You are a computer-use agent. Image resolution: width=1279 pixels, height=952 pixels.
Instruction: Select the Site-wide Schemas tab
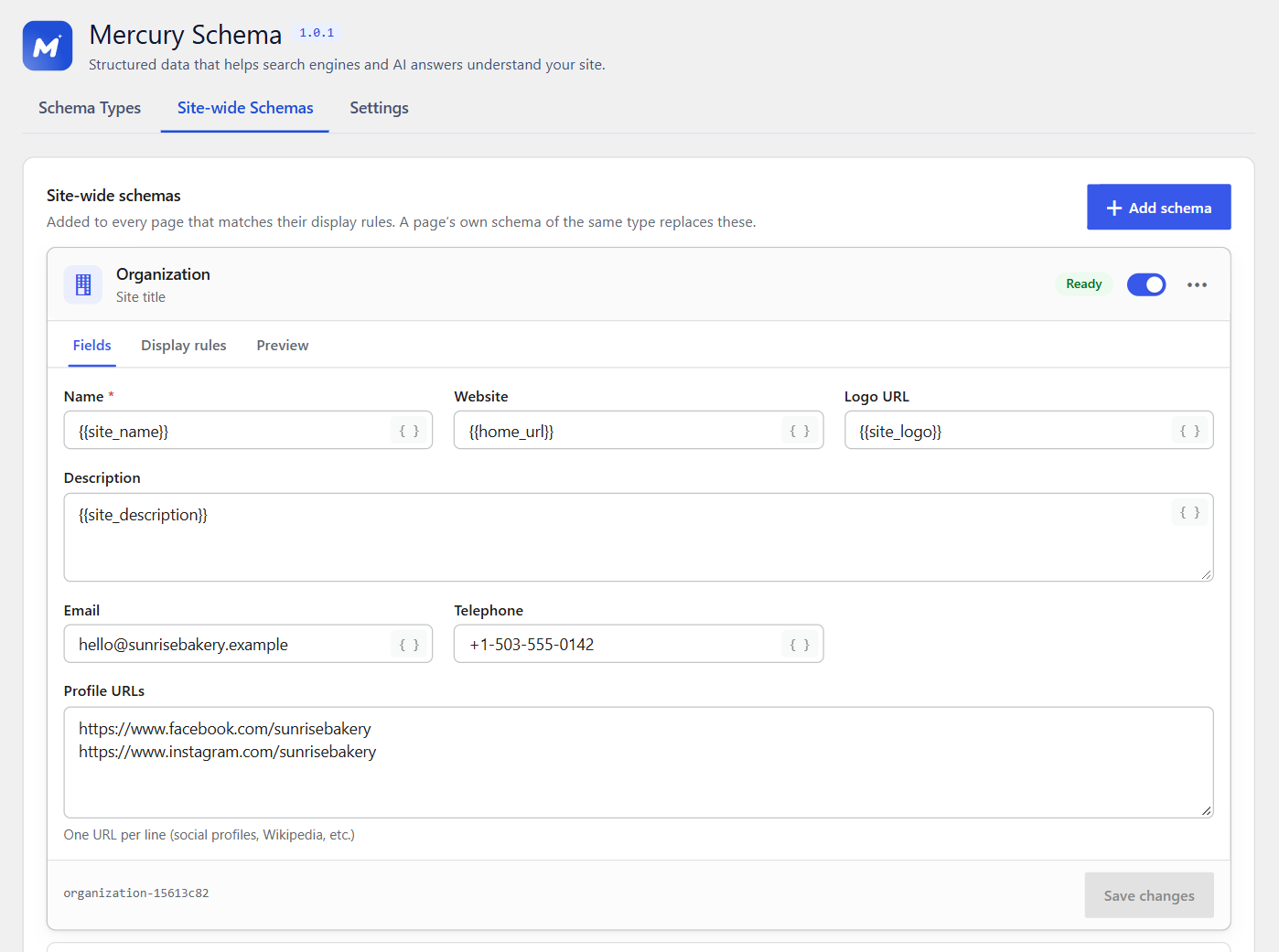[245, 108]
